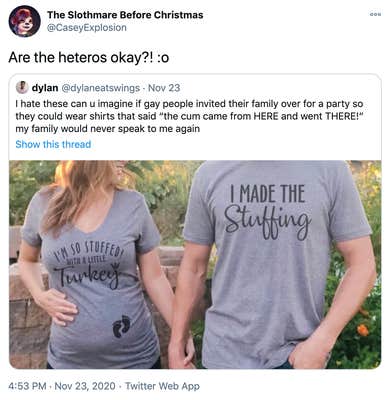Click the name dylan in quoted tweet
The image size is (391, 400).
click(45, 88)
